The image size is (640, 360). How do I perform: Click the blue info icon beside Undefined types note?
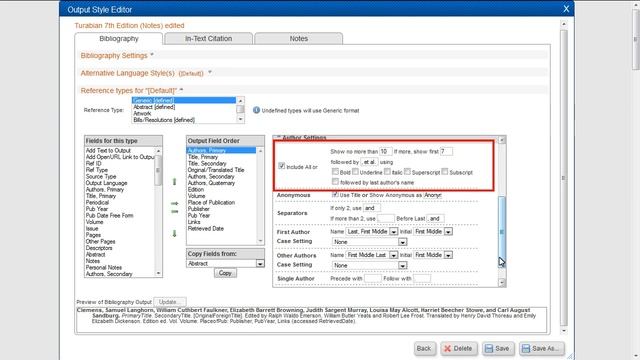(x=256, y=110)
